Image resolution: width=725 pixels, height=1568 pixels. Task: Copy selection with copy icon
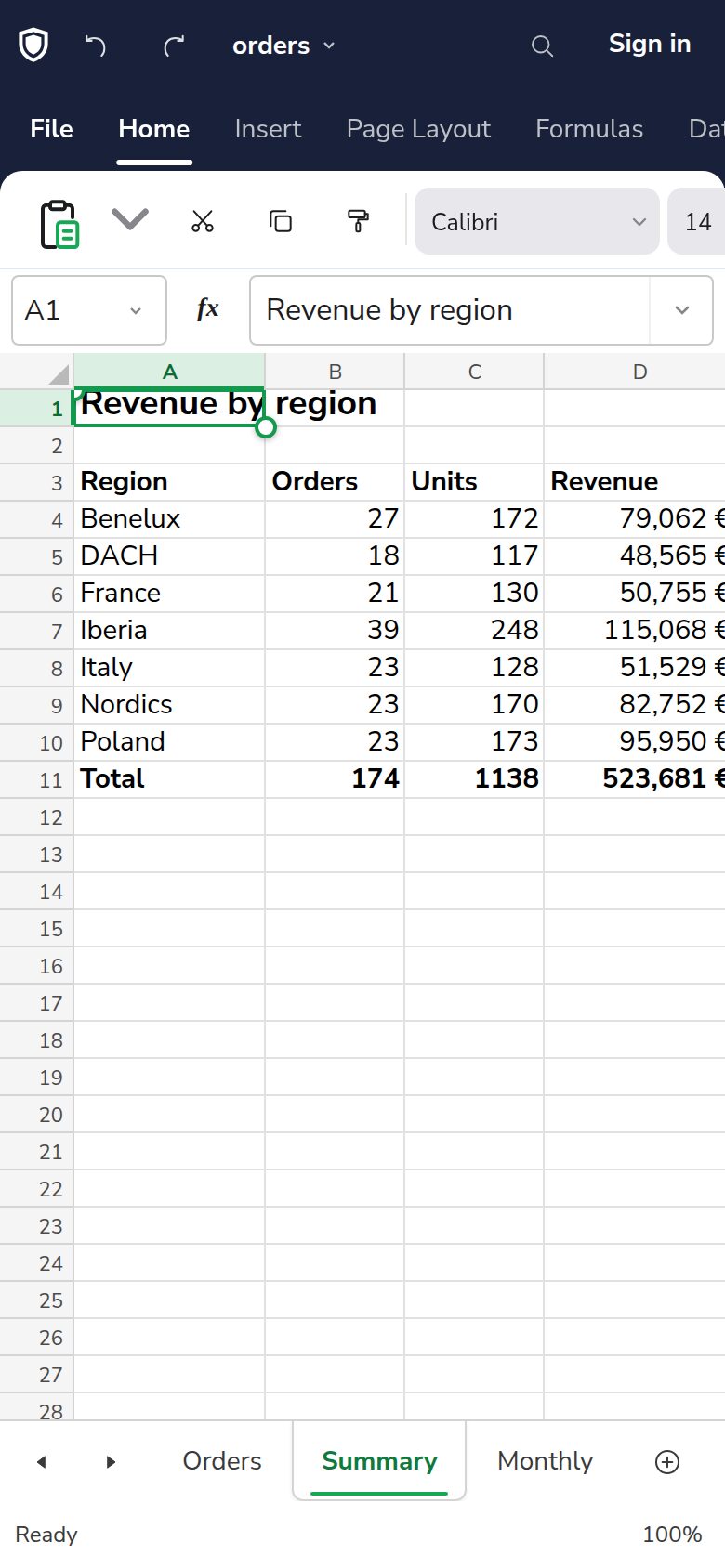[x=280, y=221]
